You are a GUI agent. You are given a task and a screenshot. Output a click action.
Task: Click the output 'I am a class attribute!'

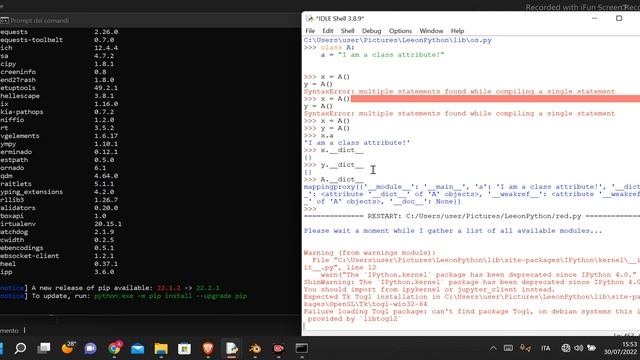coord(357,143)
